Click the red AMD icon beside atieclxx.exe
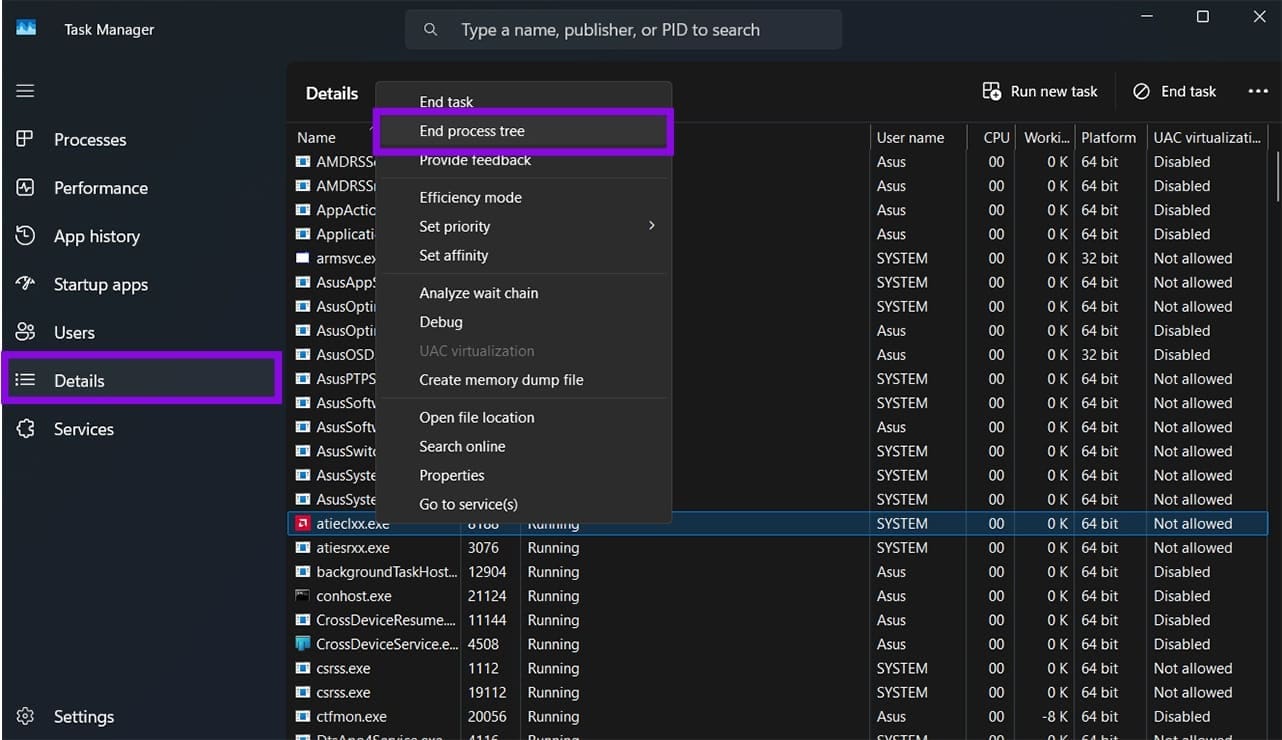The image size is (1282, 740). coord(303,523)
